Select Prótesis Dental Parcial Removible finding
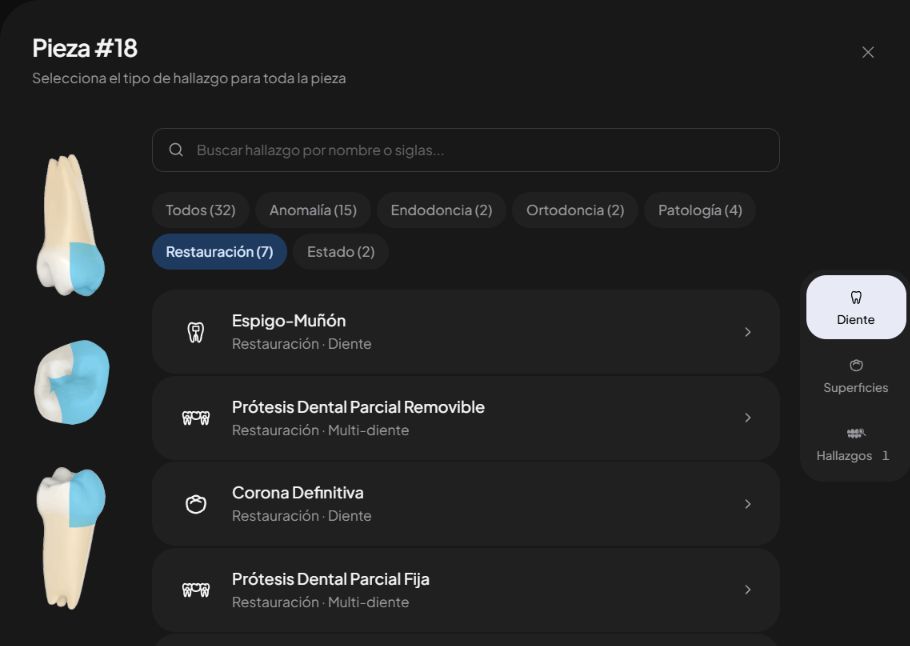 click(x=466, y=418)
